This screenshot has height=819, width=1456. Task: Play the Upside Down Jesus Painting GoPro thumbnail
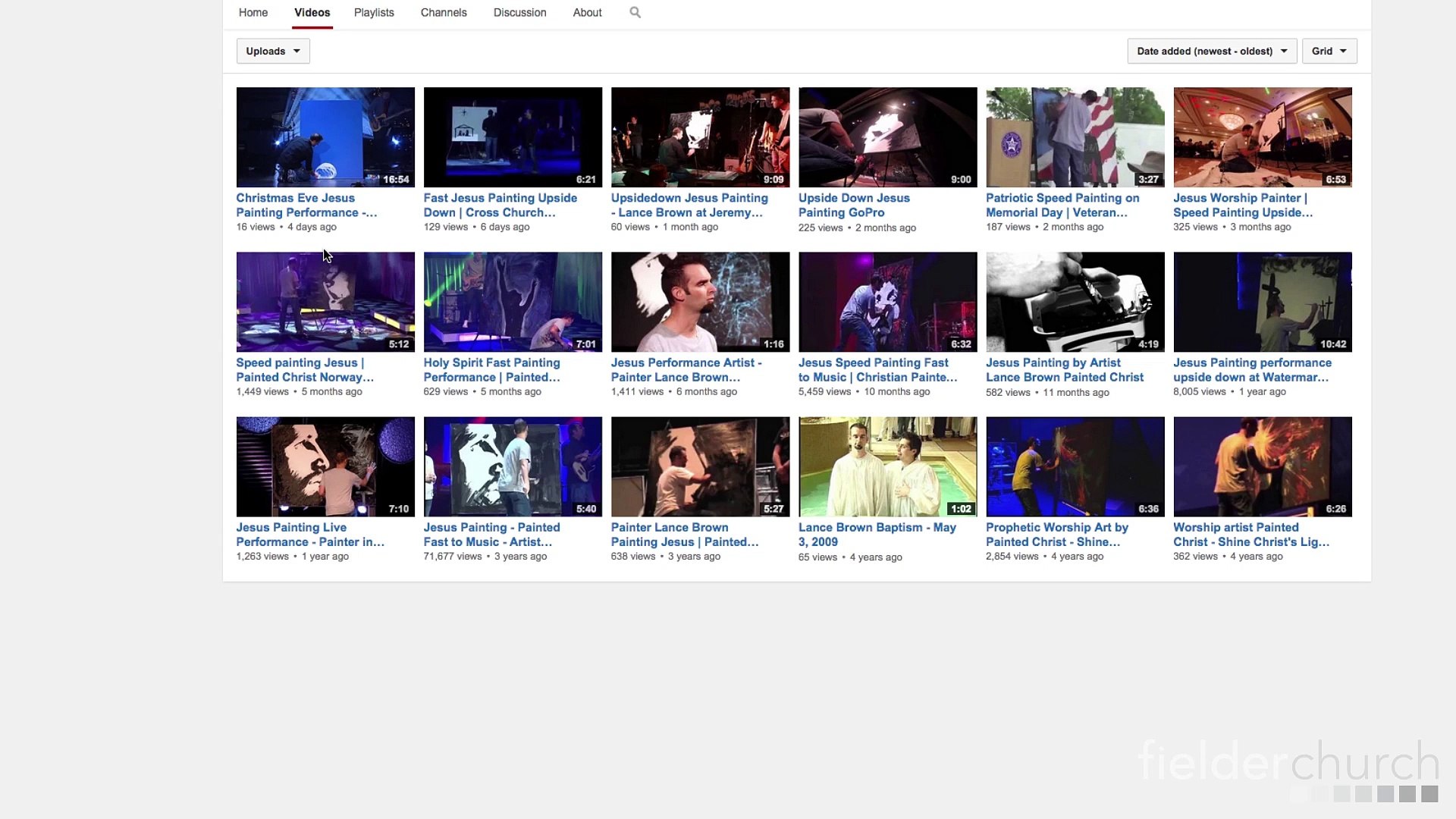pos(887,137)
